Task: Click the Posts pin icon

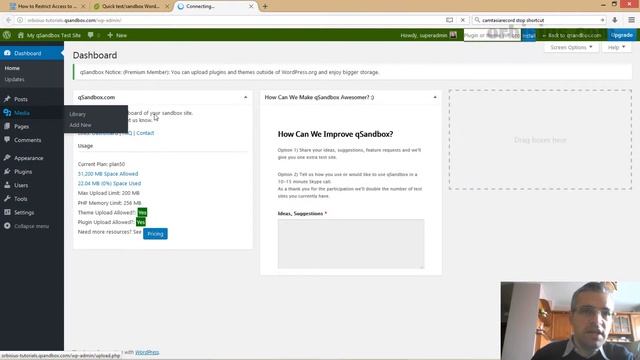Action: 7,99
